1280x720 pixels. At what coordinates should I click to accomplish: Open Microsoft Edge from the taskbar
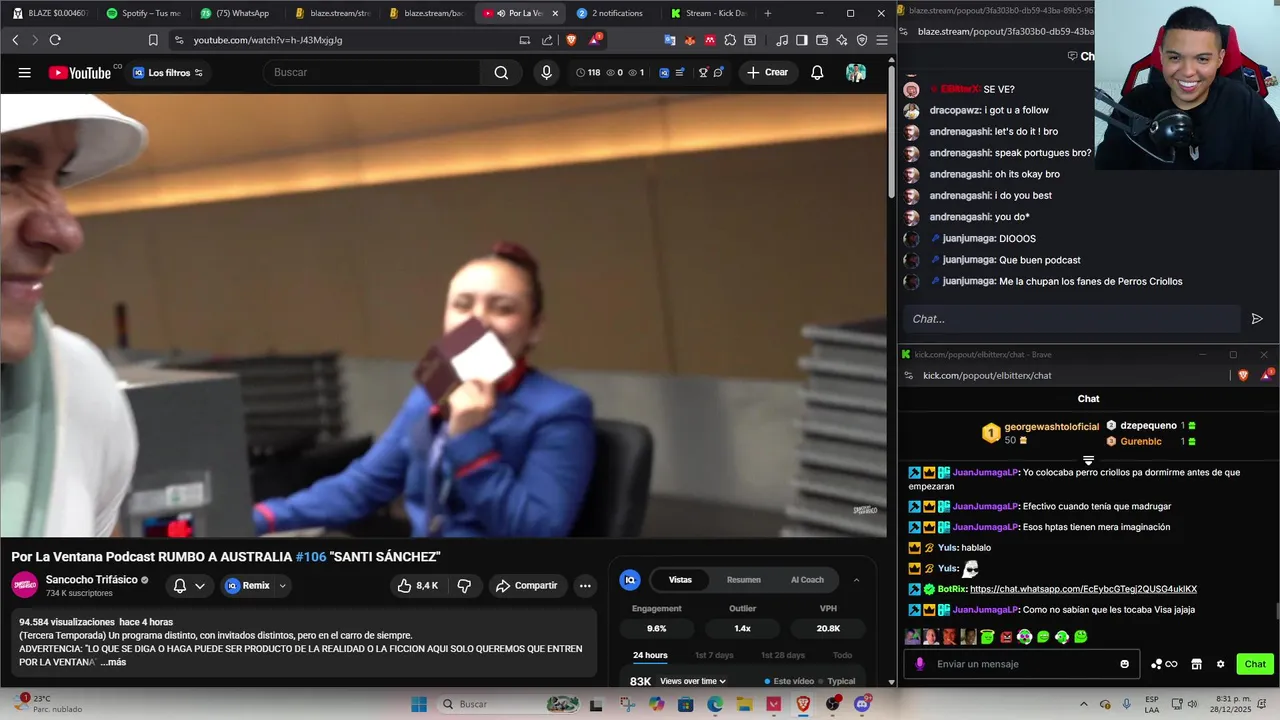point(715,704)
